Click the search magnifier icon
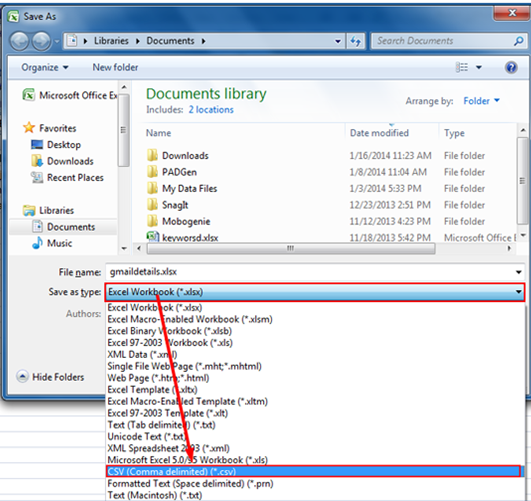The width and height of the screenshot is (531, 501). point(518,41)
